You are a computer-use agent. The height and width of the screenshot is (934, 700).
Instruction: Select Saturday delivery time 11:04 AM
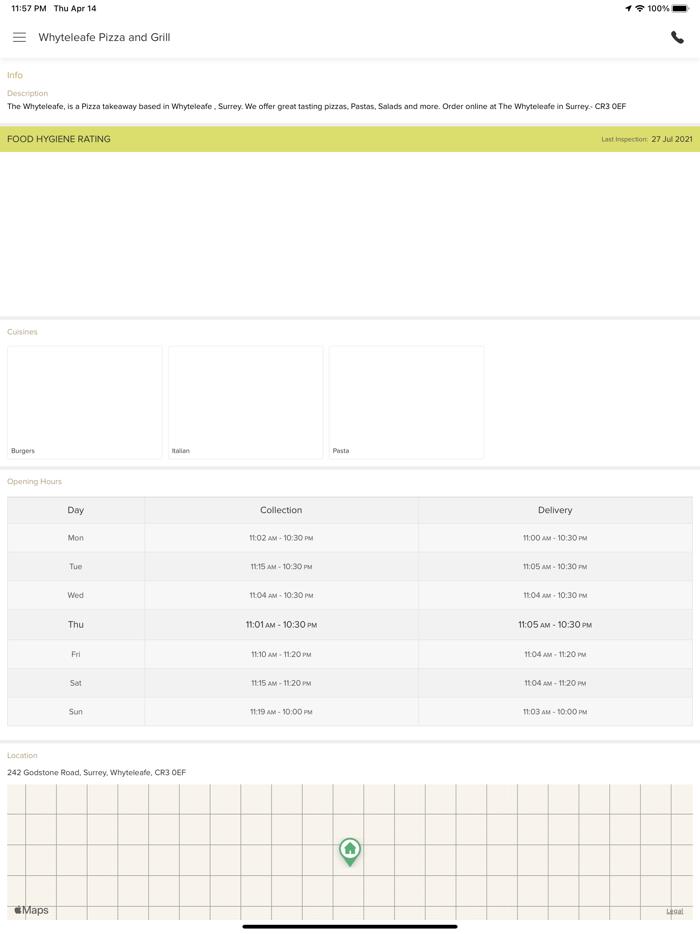click(x=555, y=683)
